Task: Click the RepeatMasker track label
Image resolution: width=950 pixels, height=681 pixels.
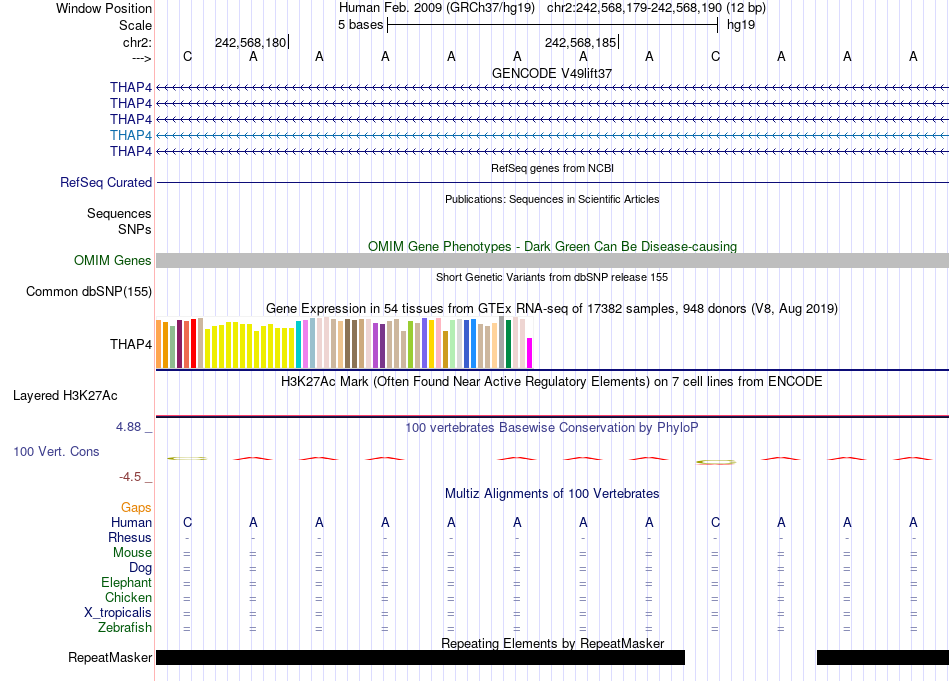Action: pos(110,657)
